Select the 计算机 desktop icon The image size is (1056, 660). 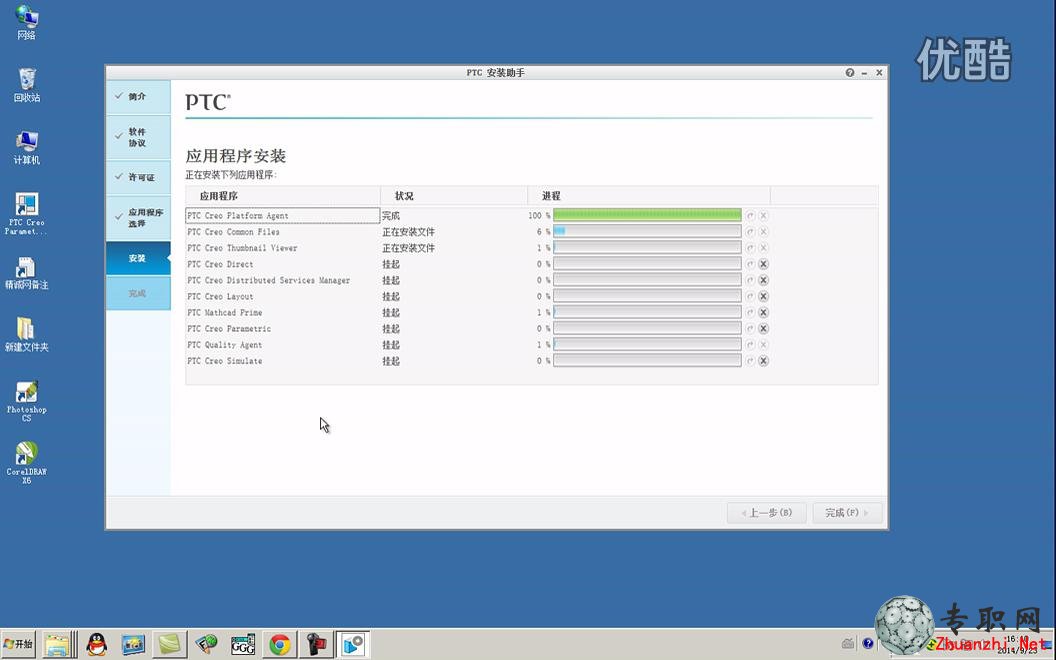26,147
